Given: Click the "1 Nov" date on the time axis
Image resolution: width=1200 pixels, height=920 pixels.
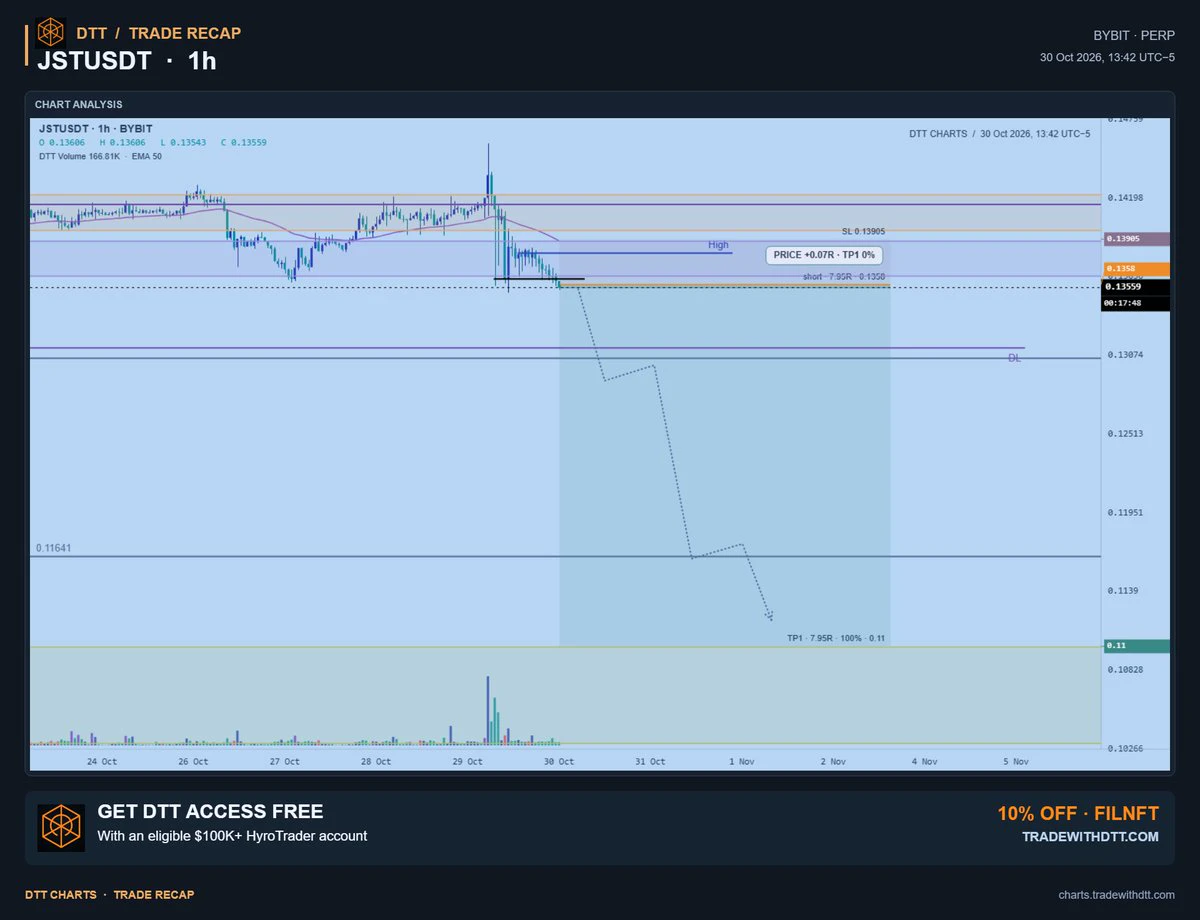Looking at the screenshot, I should point(742,761).
